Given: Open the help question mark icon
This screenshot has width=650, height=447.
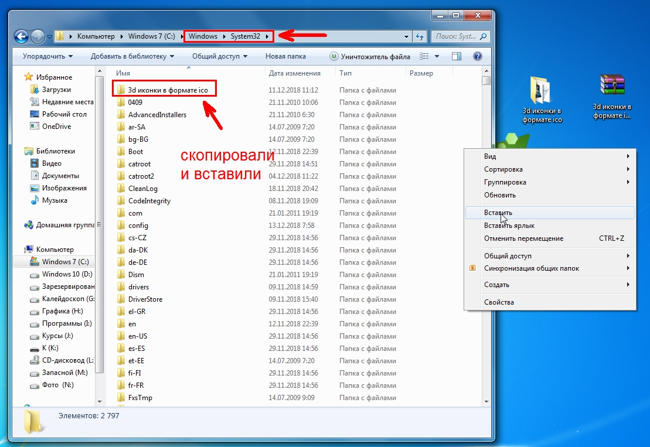Looking at the screenshot, I should tap(478, 56).
